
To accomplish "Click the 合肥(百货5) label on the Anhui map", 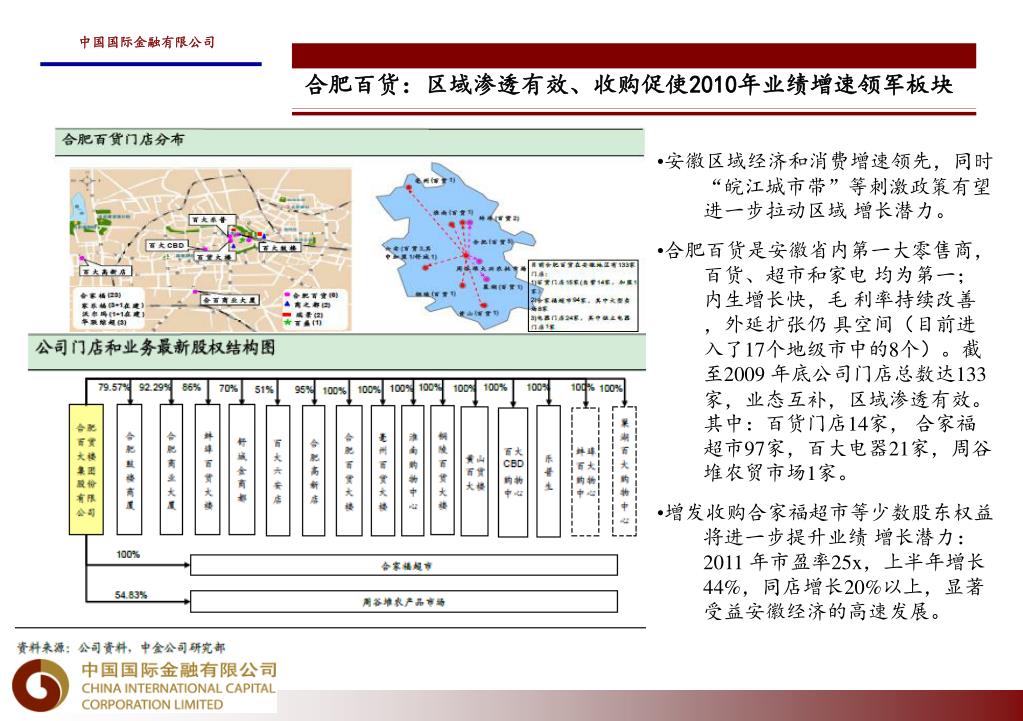I will [493, 241].
